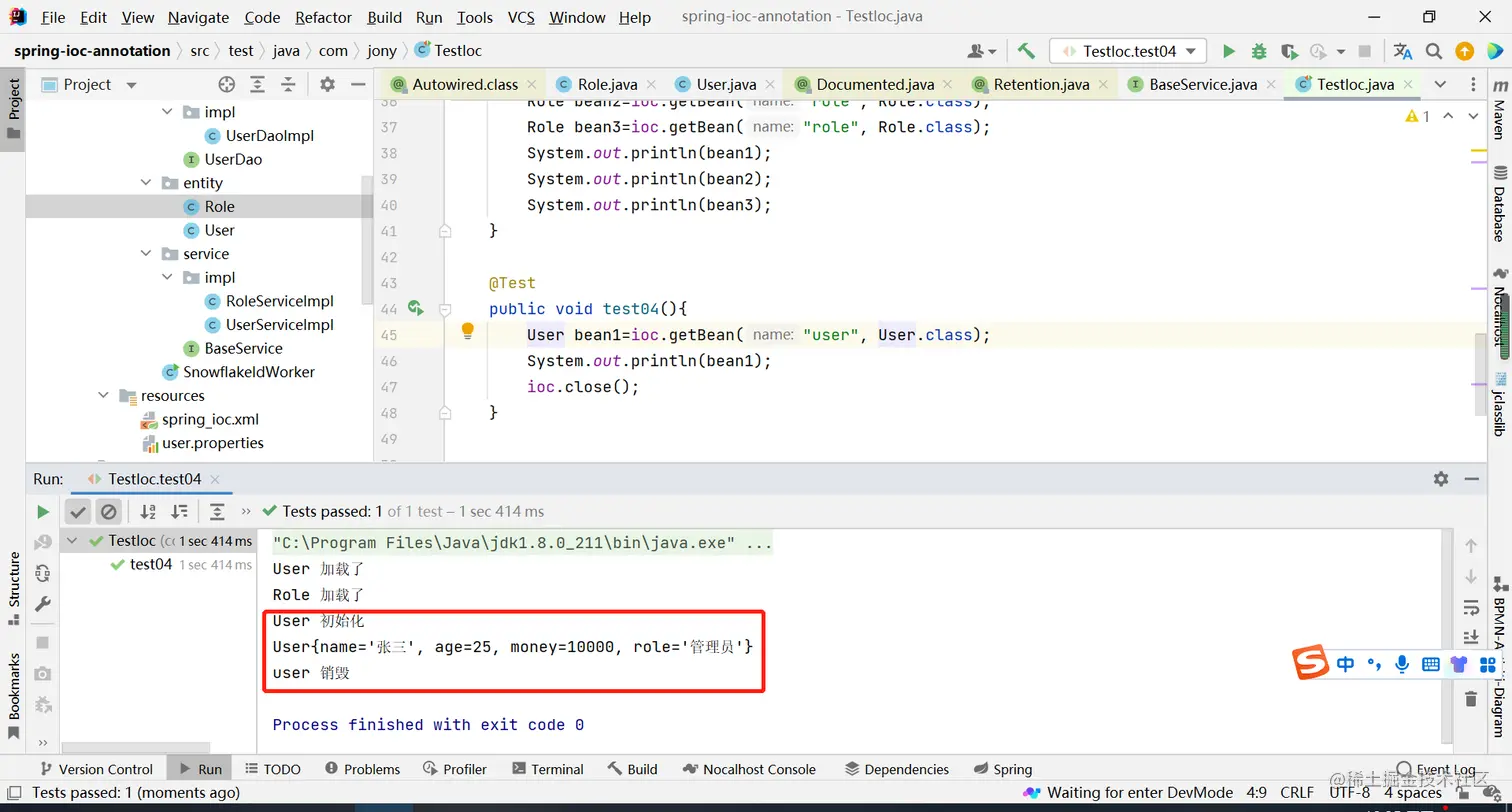The image size is (1512, 812).
Task: Toggle sort-by-duration for test results
Action: 179,512
